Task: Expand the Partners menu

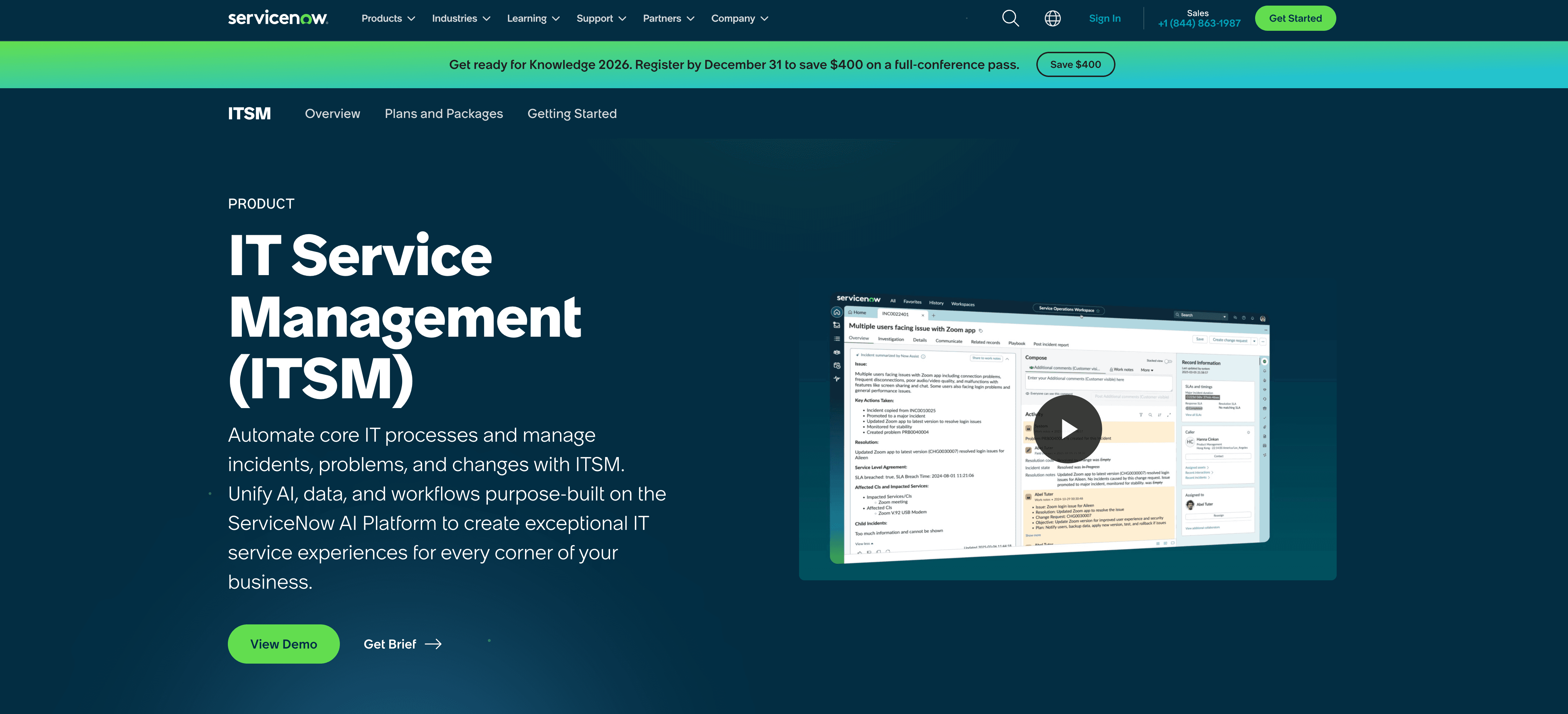Action: point(668,18)
